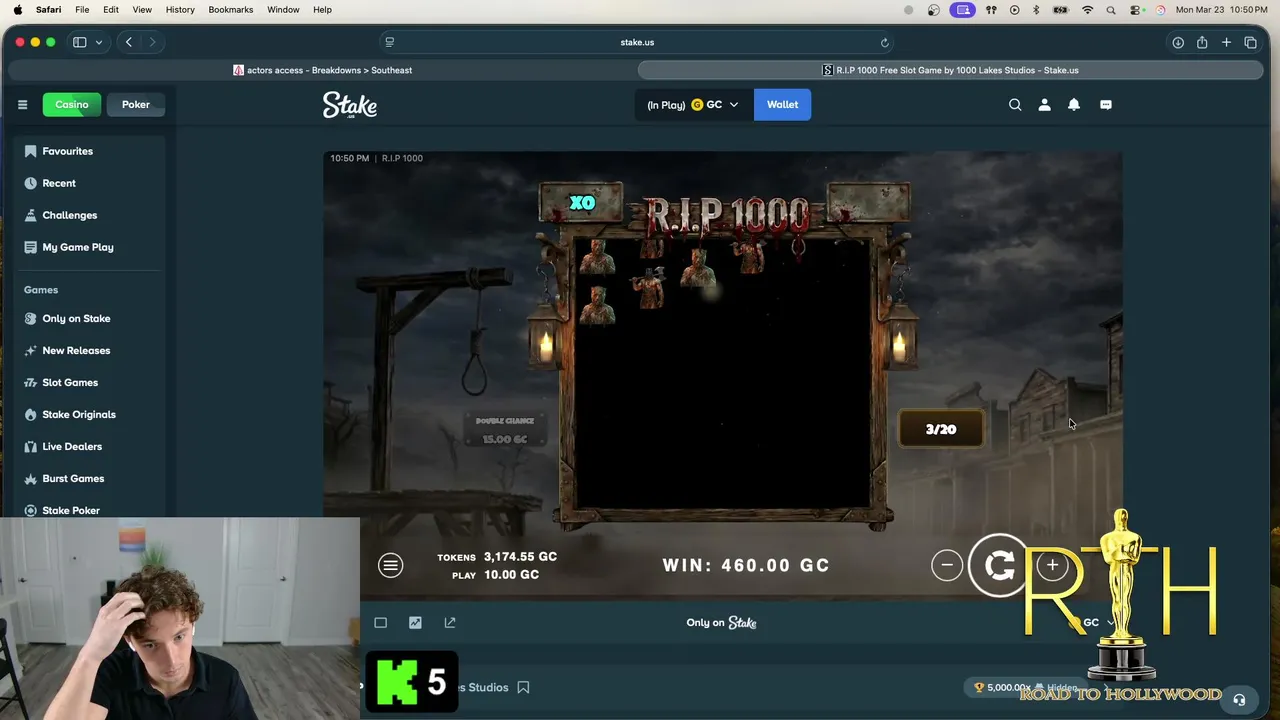Open the user profile icon
This screenshot has height=720, width=1280.
pos(1044,104)
